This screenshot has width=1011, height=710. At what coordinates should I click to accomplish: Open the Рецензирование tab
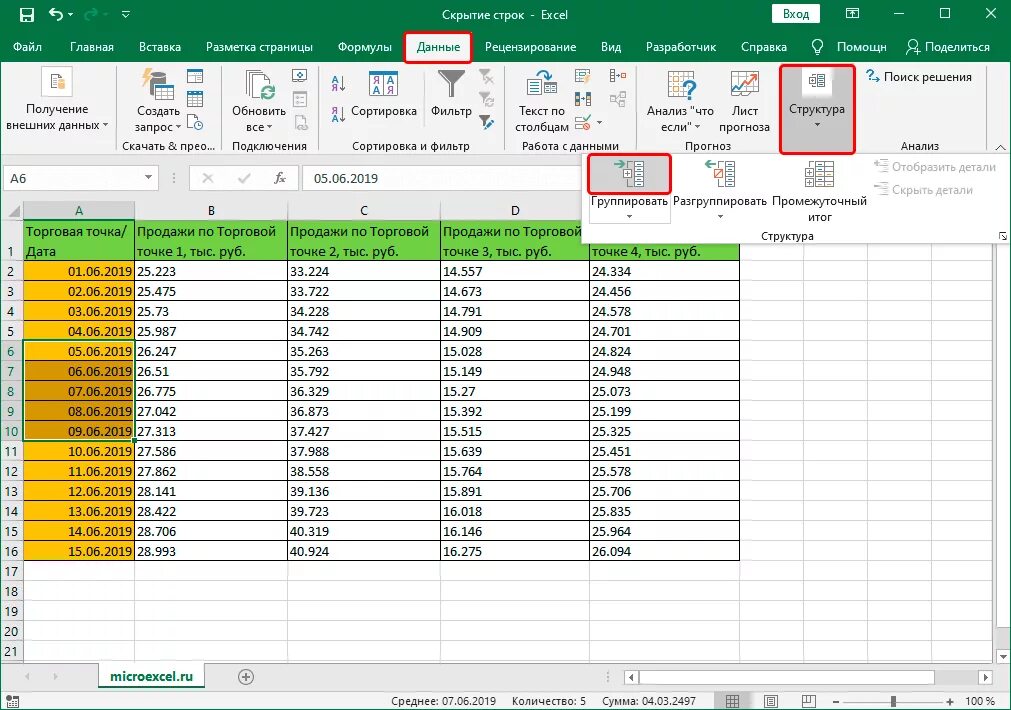coord(530,47)
